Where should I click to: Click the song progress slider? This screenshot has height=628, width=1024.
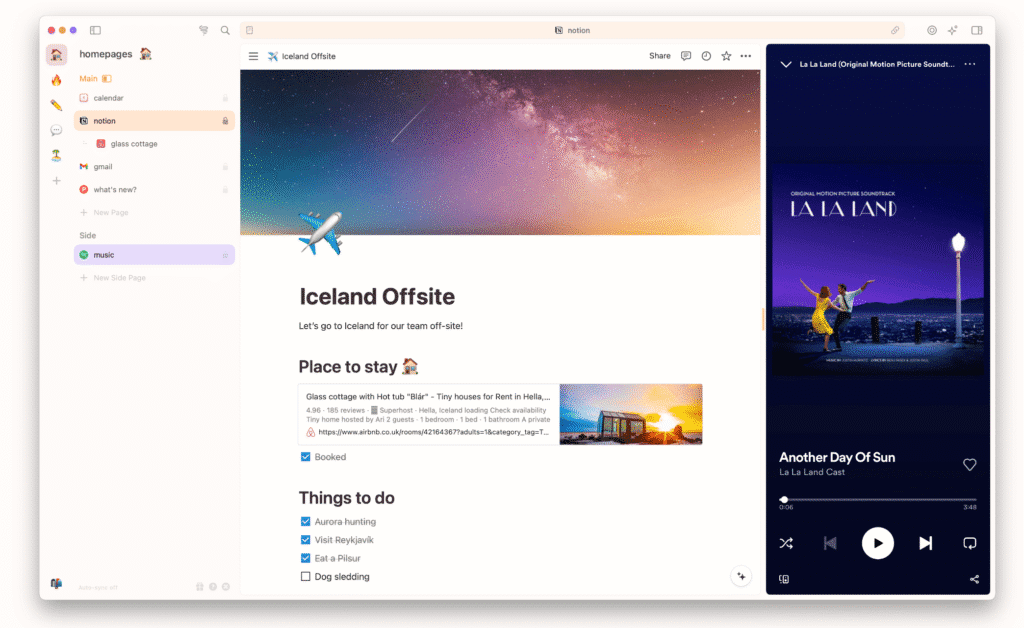click(x=878, y=499)
